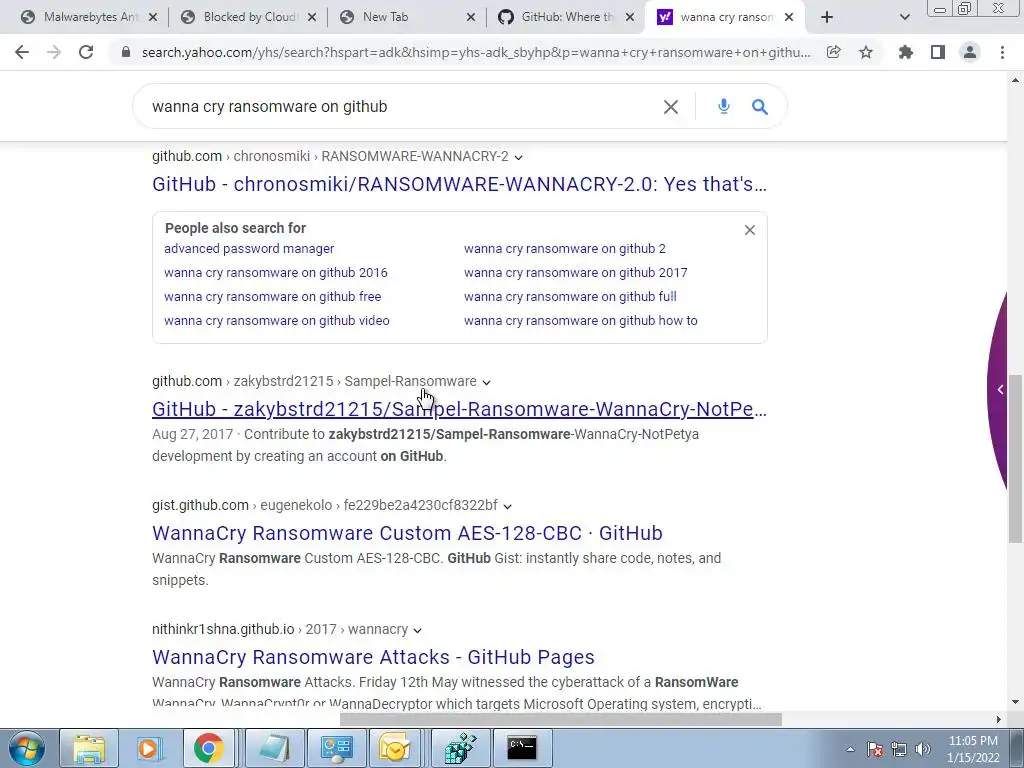This screenshot has height=768, width=1024.
Task: Toggle the Chrome side panel
Action: (x=938, y=52)
